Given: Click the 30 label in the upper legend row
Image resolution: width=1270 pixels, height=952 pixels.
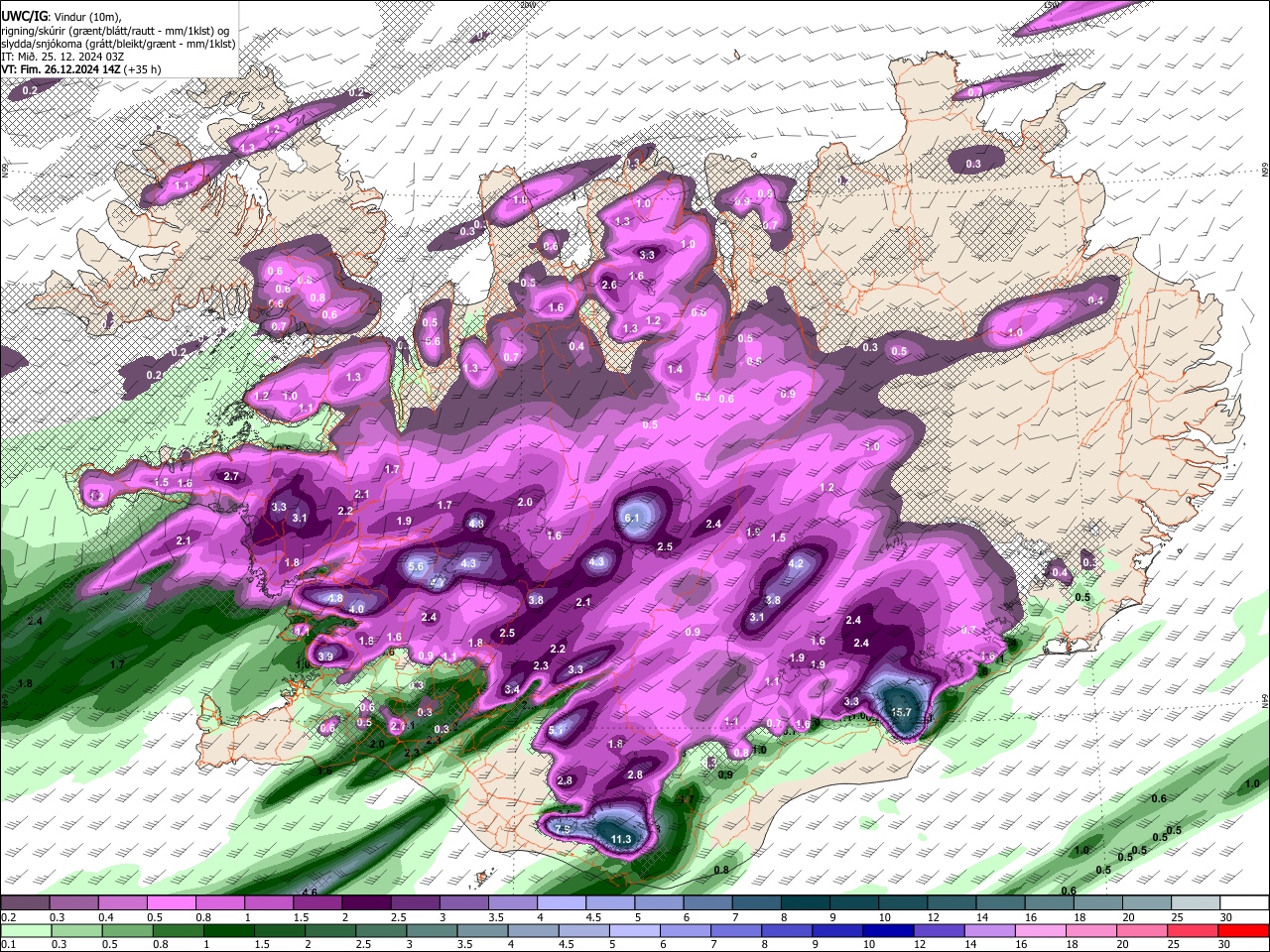Looking at the screenshot, I should tap(1226, 917).
